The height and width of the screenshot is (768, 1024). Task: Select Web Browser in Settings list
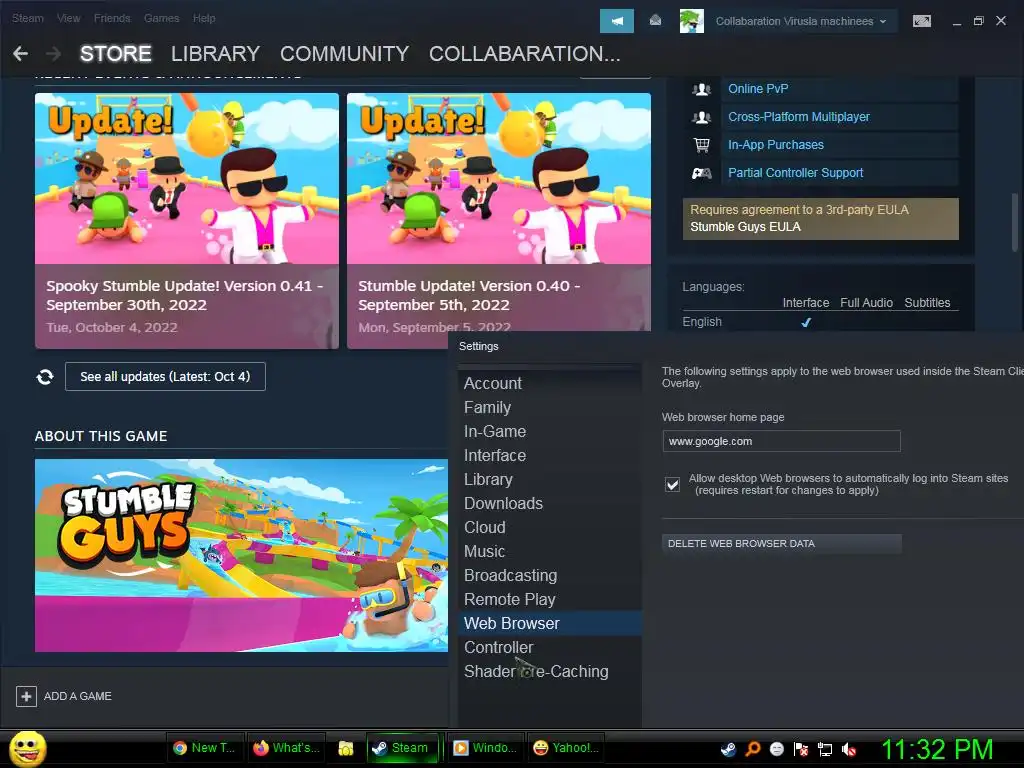pyautogui.click(x=550, y=624)
